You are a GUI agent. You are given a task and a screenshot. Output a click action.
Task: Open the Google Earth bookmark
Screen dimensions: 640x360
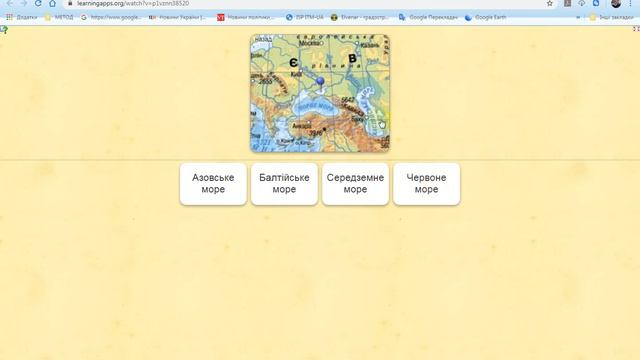tap(486, 17)
